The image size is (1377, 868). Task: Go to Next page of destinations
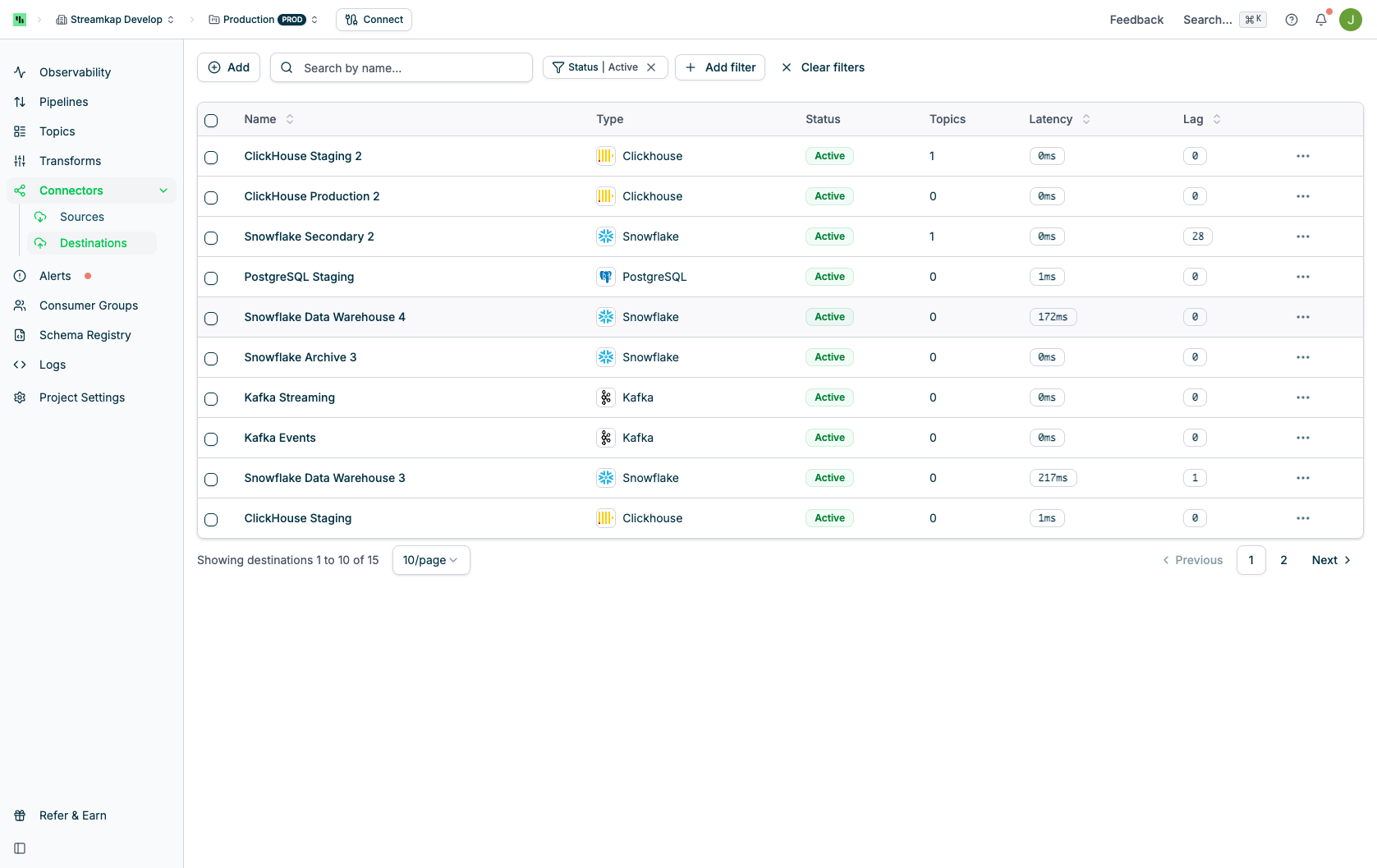(1331, 560)
